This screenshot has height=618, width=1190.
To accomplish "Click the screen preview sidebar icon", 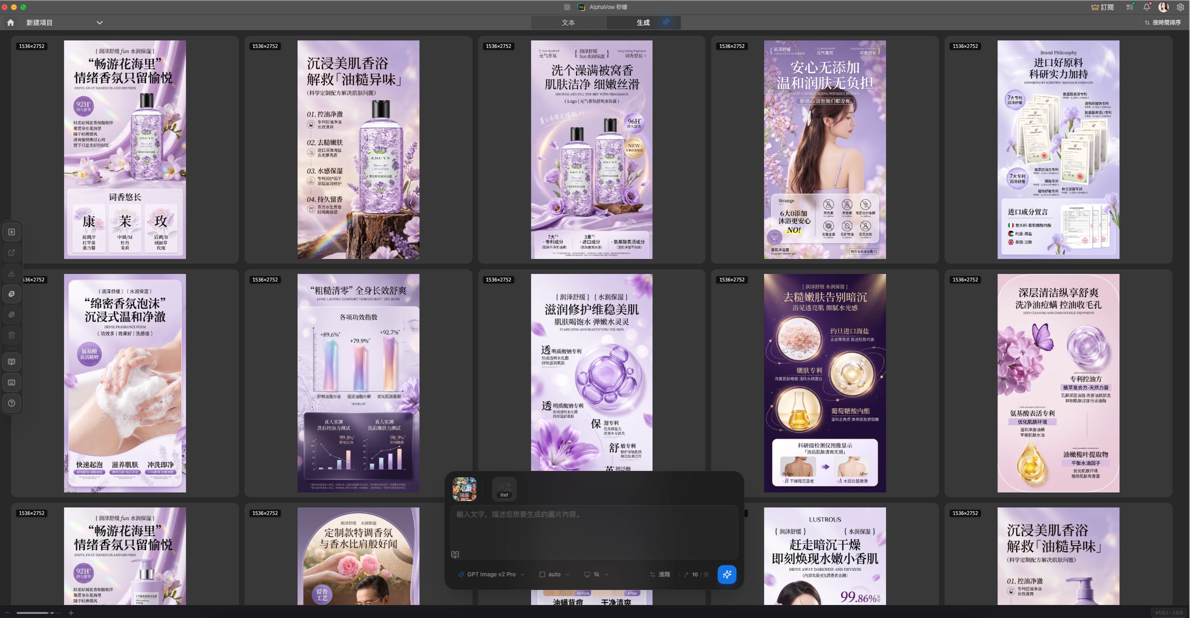I will coord(11,382).
